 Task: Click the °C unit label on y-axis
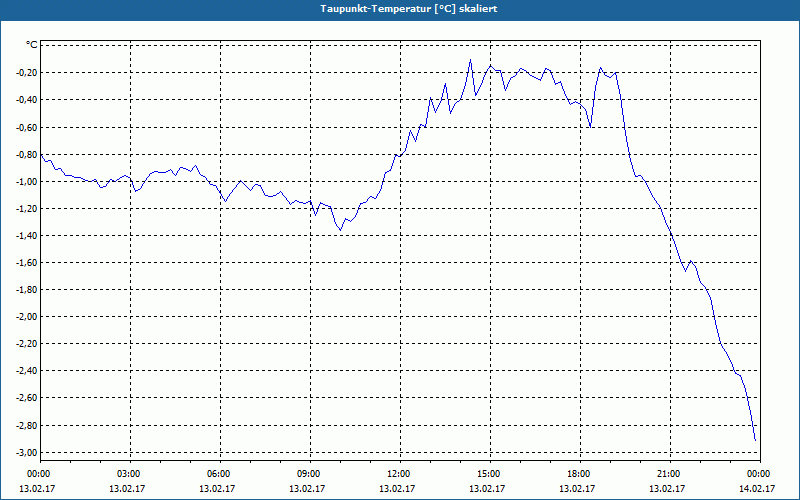click(32, 45)
